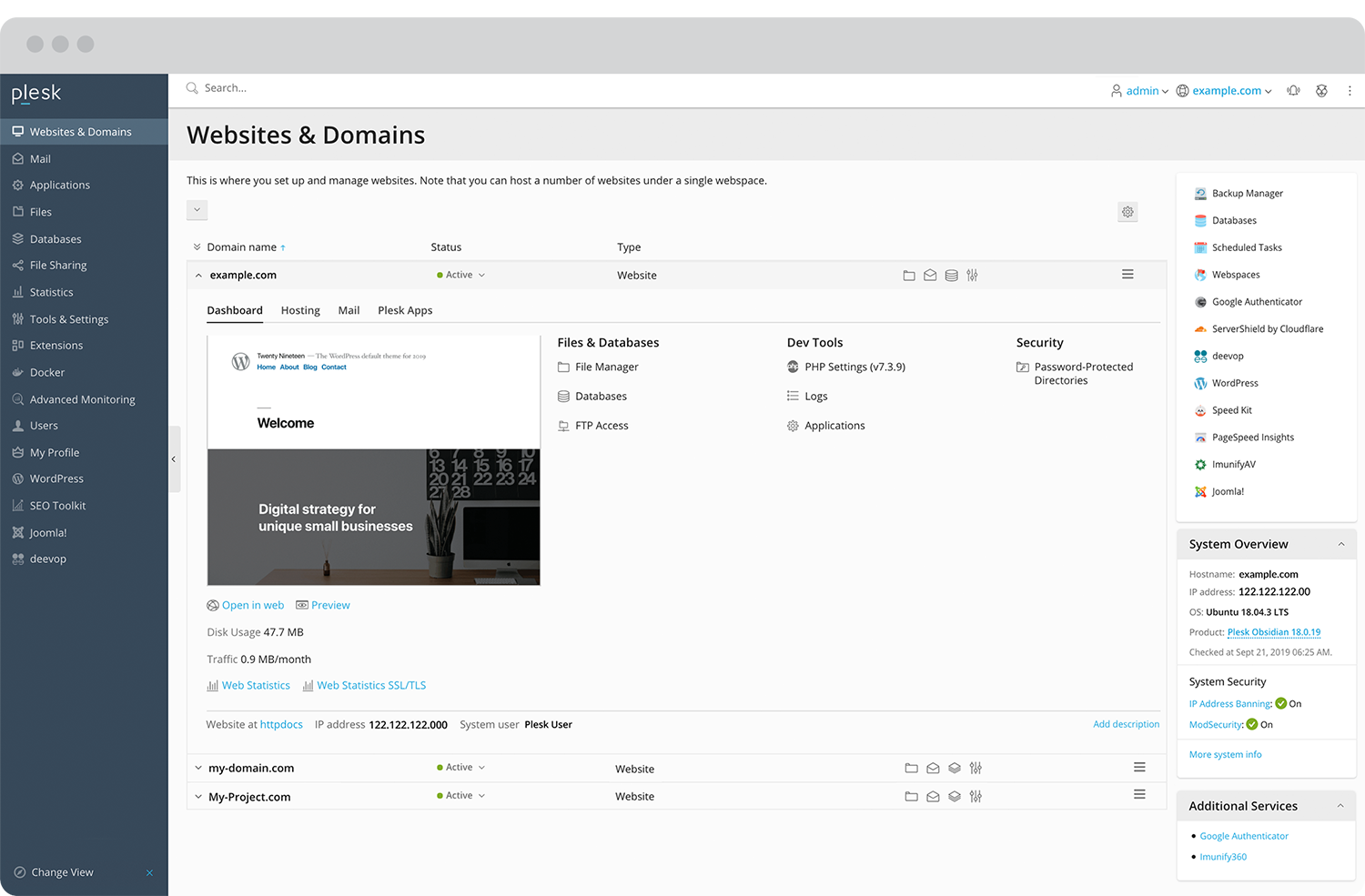
Task: Click the Open in web link
Action: (x=252, y=606)
